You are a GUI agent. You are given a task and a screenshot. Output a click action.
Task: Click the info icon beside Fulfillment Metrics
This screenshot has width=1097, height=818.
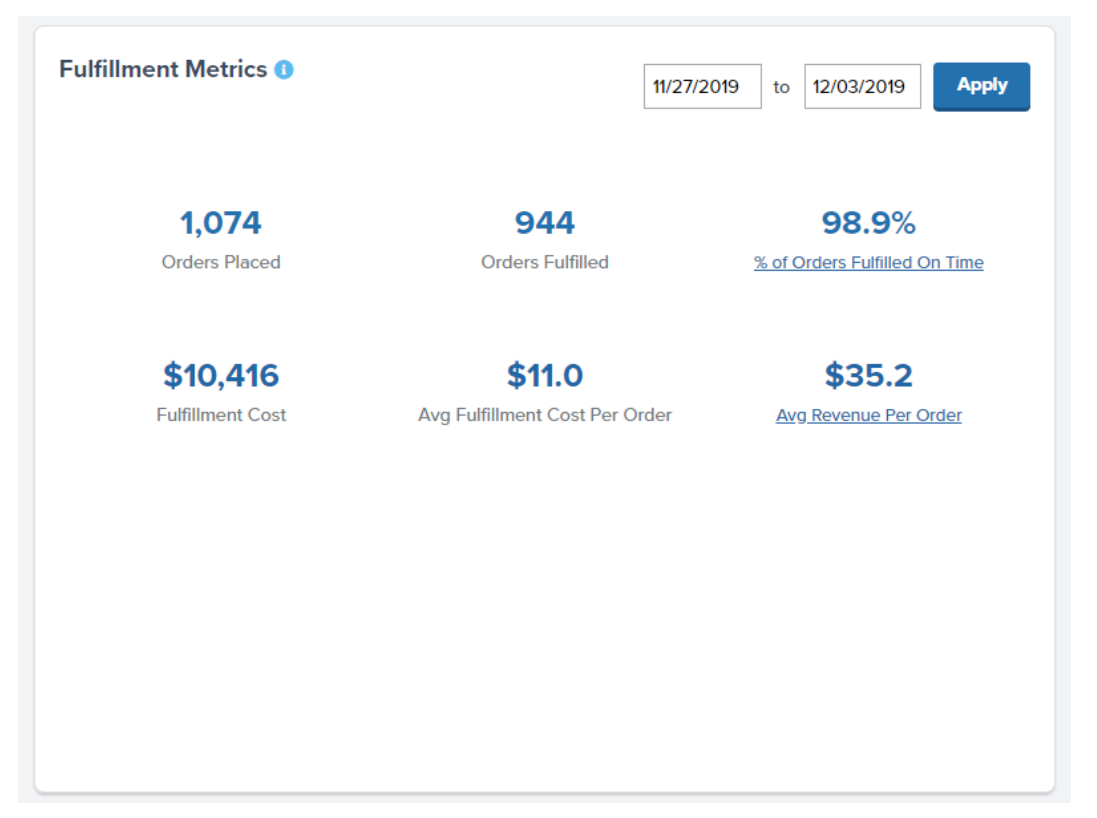click(284, 70)
